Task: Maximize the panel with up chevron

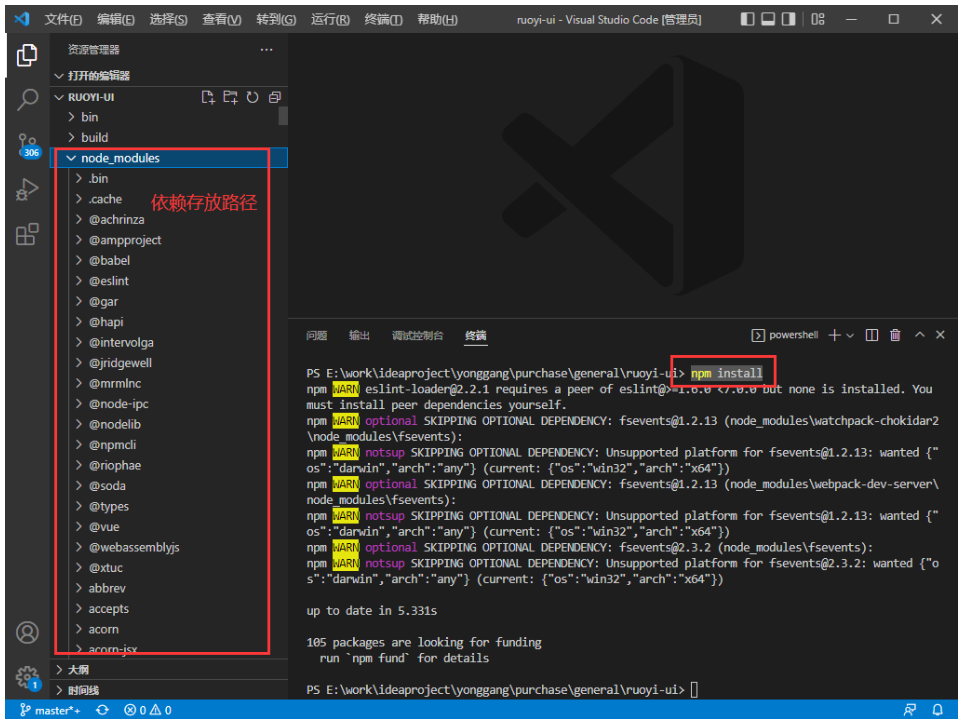Action: pos(920,334)
